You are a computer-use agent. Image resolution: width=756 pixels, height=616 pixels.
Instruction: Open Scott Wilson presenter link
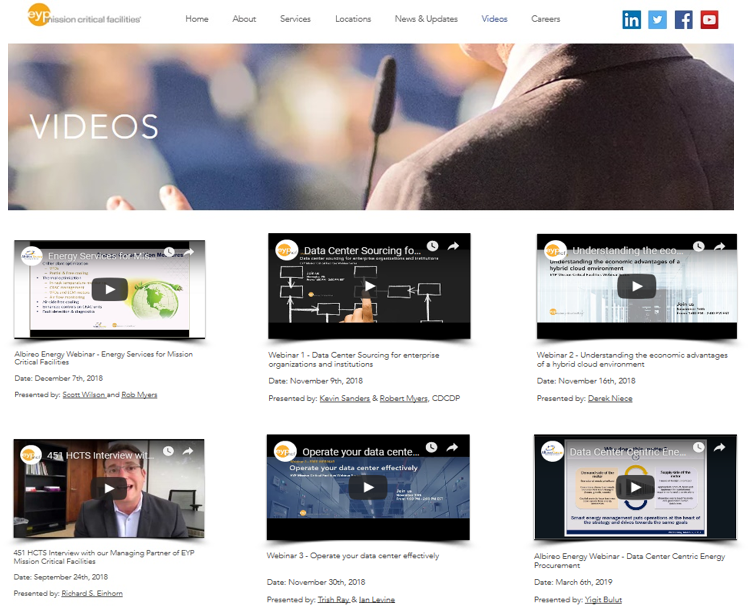[x=84, y=394]
